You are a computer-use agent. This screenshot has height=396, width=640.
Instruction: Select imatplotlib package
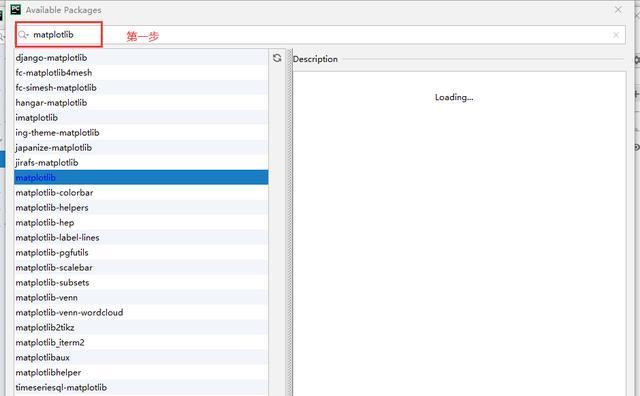[141, 118]
